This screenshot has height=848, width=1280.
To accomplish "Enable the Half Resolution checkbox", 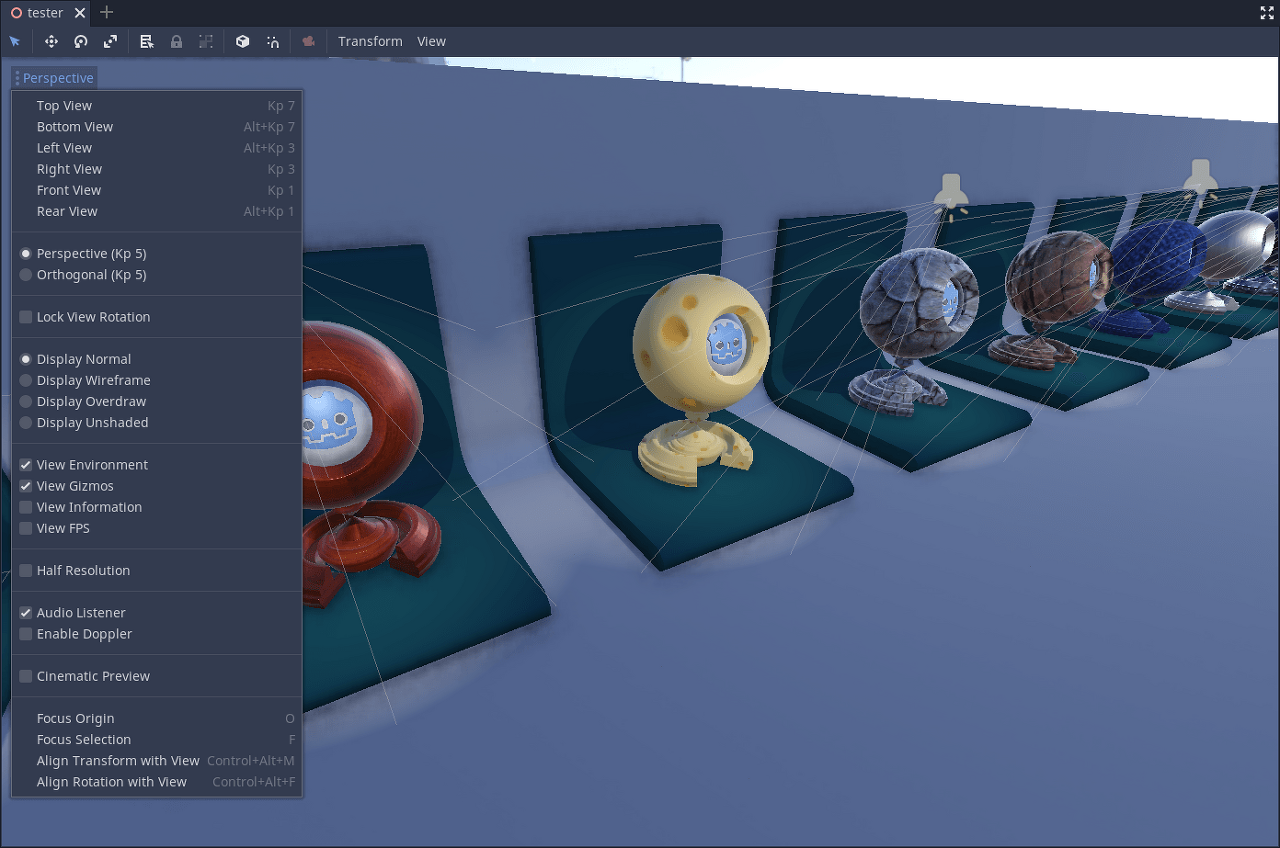I will (x=157, y=570).
